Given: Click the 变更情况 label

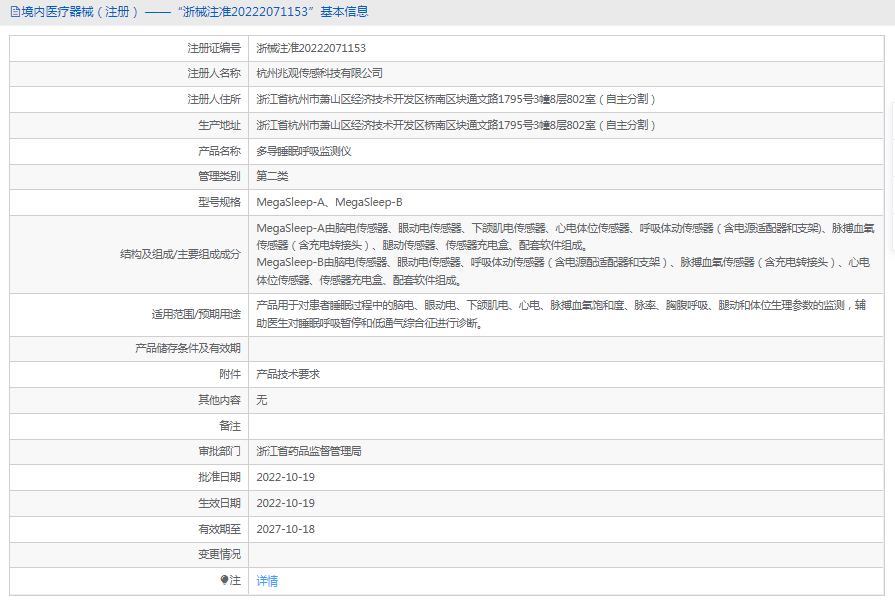Looking at the screenshot, I should click(219, 554).
